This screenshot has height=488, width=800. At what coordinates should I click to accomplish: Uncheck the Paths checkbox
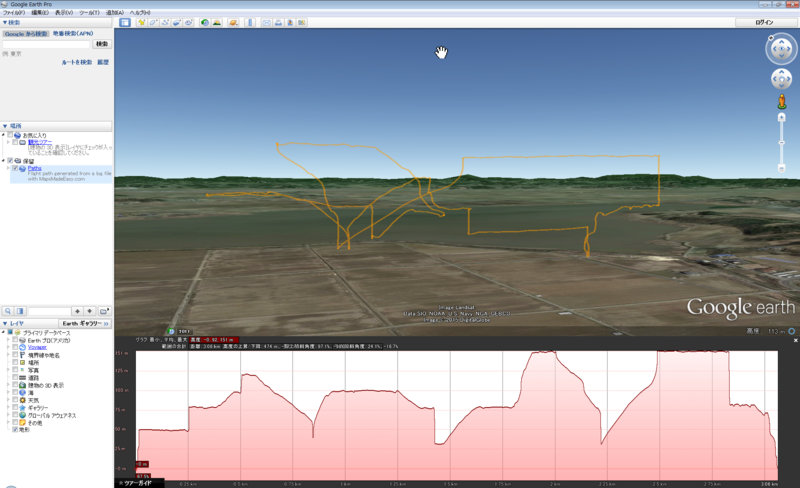(x=15, y=168)
